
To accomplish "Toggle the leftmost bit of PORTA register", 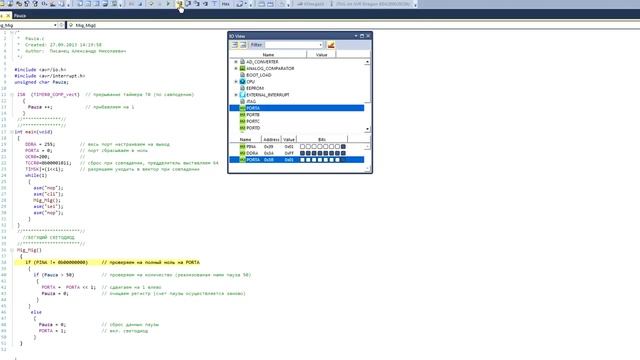I will [x=302, y=160].
